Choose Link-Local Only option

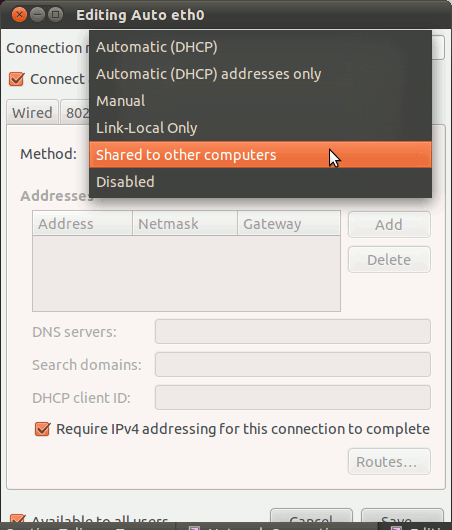[260, 128]
